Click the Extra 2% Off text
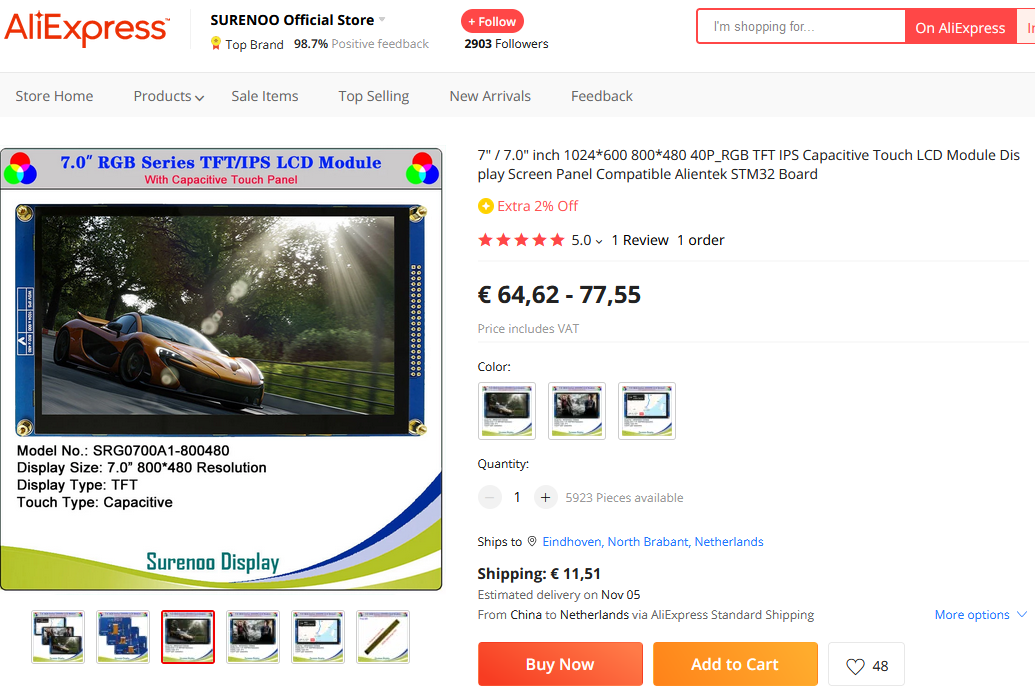This screenshot has height=690, width=1035. (537, 206)
